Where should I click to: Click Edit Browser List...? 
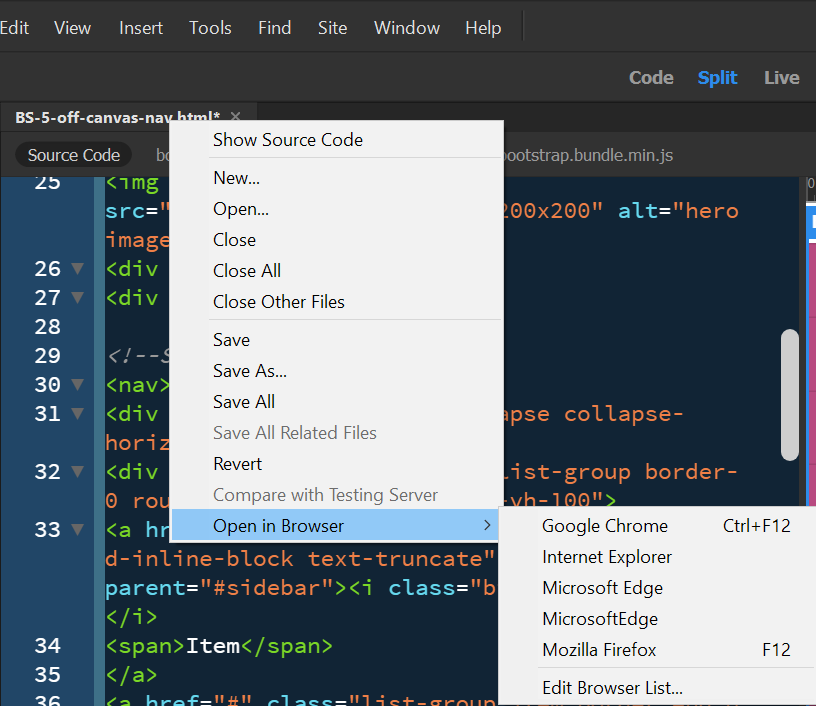pos(612,687)
